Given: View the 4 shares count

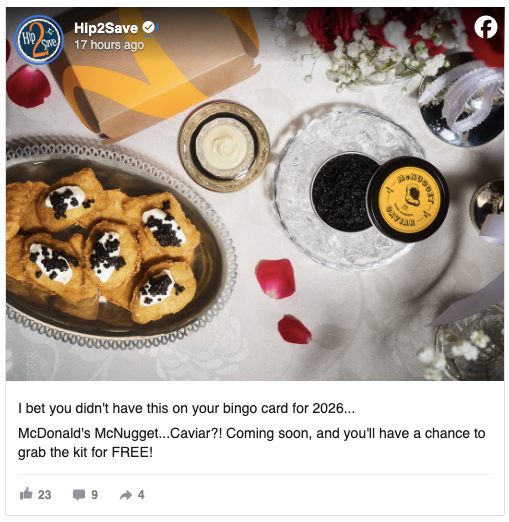Looking at the screenshot, I should [x=141, y=495].
